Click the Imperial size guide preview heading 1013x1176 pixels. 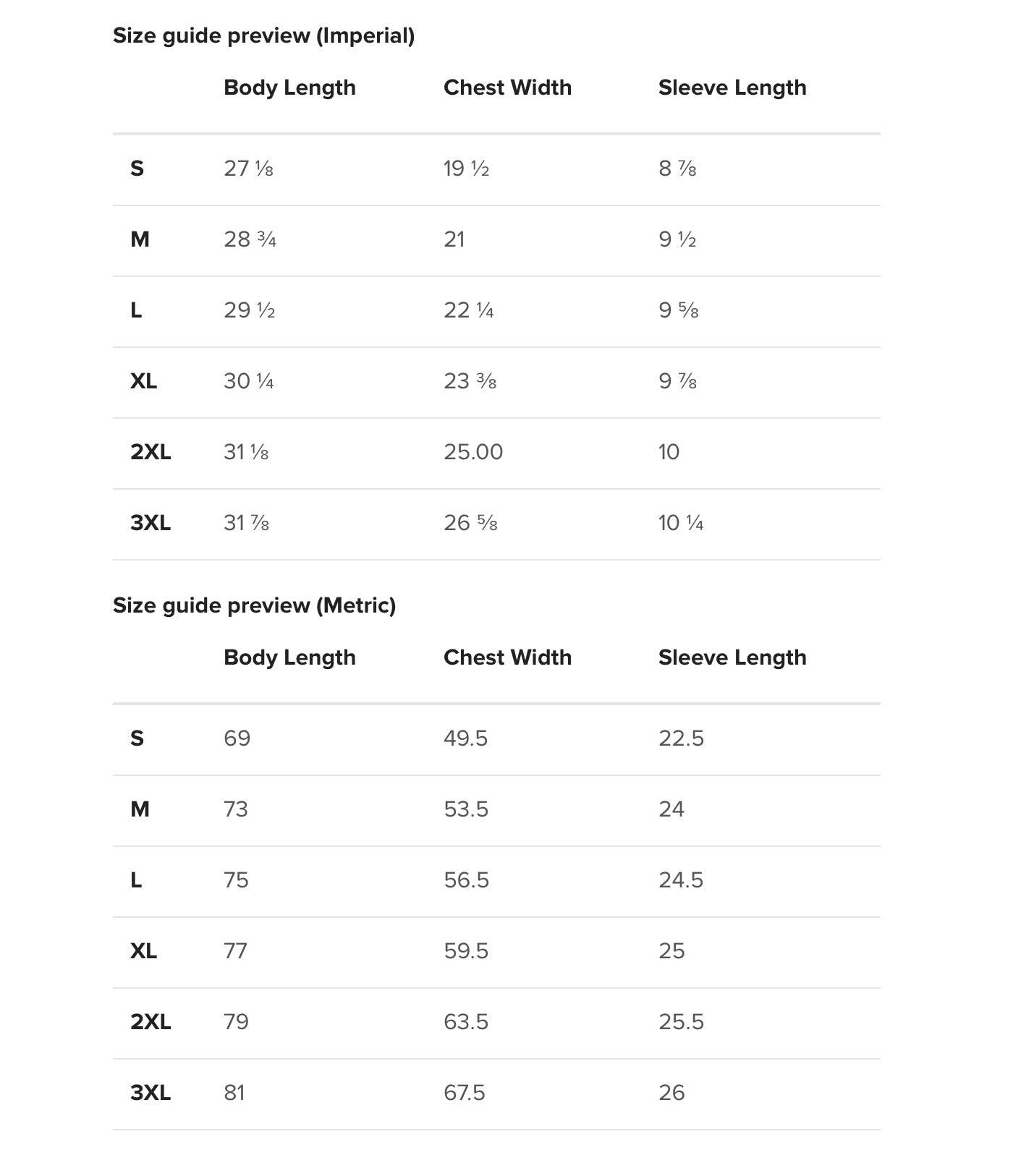263,35
